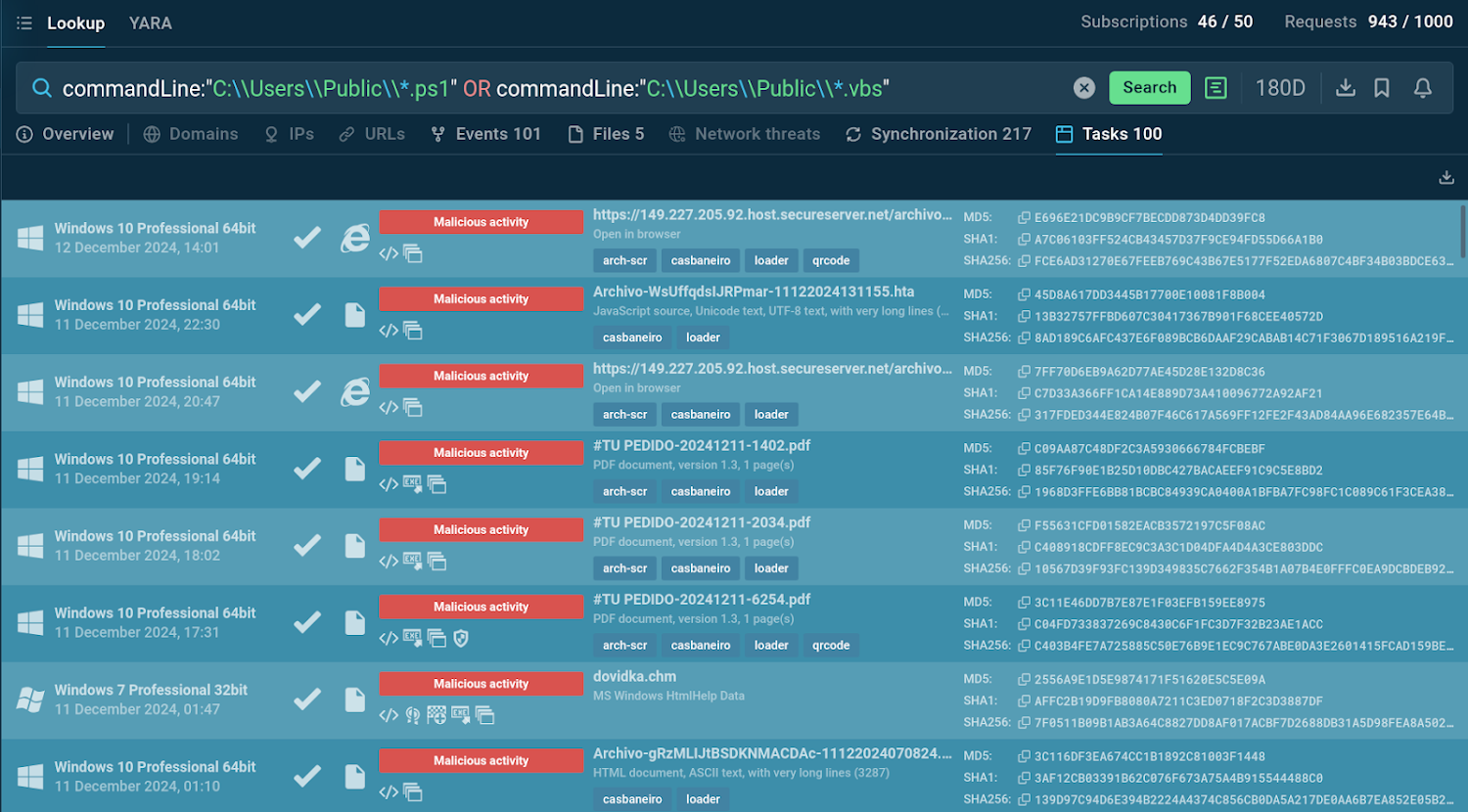Click the Windows logo on 18:02 task
This screenshot has height=812, width=1468.
pos(30,545)
